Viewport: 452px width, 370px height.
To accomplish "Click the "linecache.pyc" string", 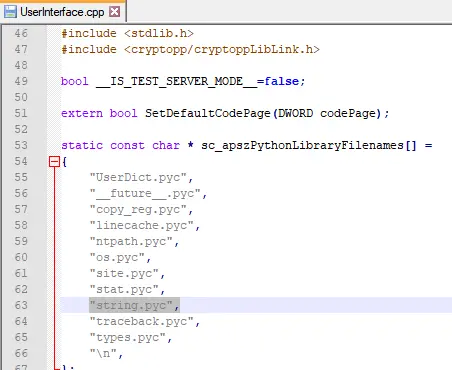I will click(142, 225).
